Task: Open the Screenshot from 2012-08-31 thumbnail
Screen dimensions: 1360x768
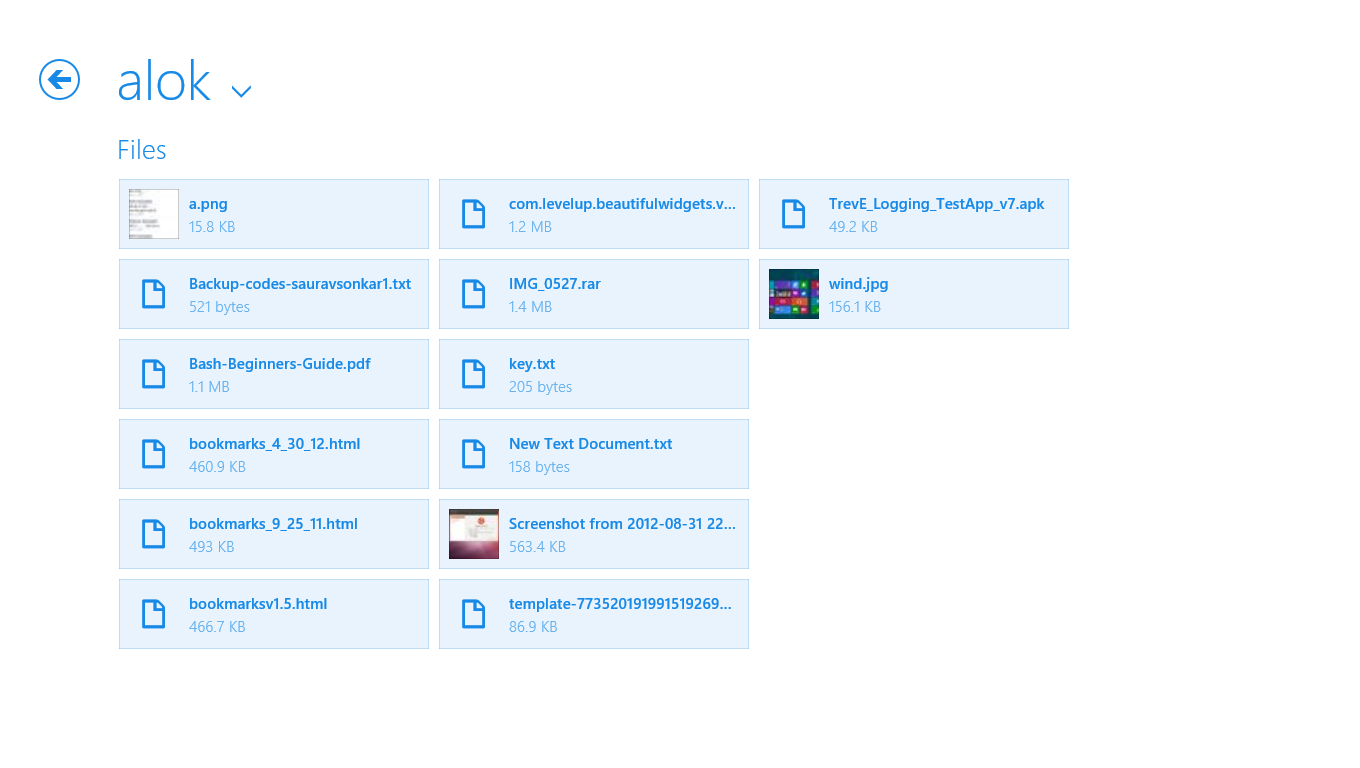Action: pos(474,534)
